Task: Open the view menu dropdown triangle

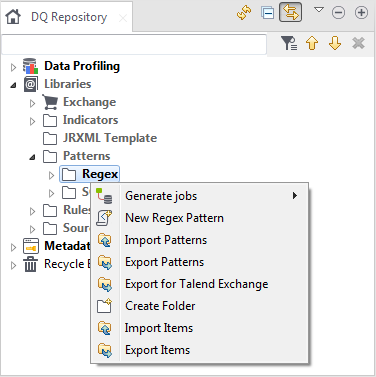Action: point(319,10)
